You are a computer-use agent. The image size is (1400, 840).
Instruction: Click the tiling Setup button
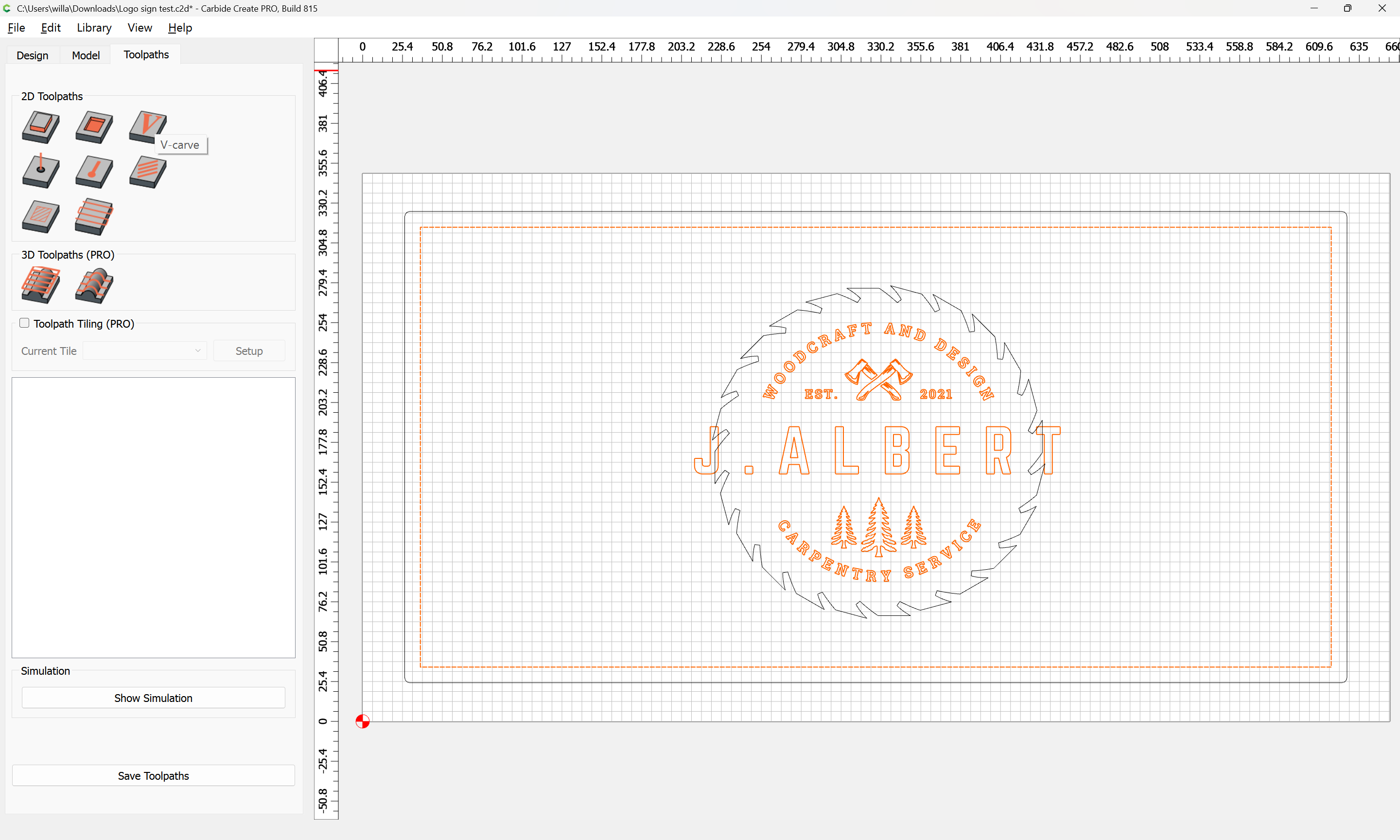[249, 351]
